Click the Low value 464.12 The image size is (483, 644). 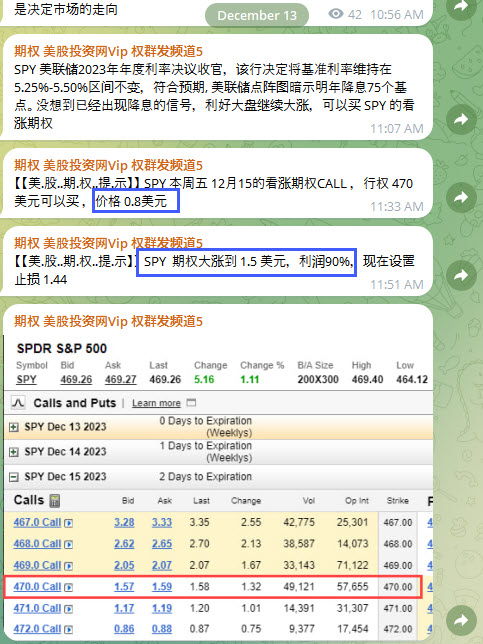click(412, 380)
